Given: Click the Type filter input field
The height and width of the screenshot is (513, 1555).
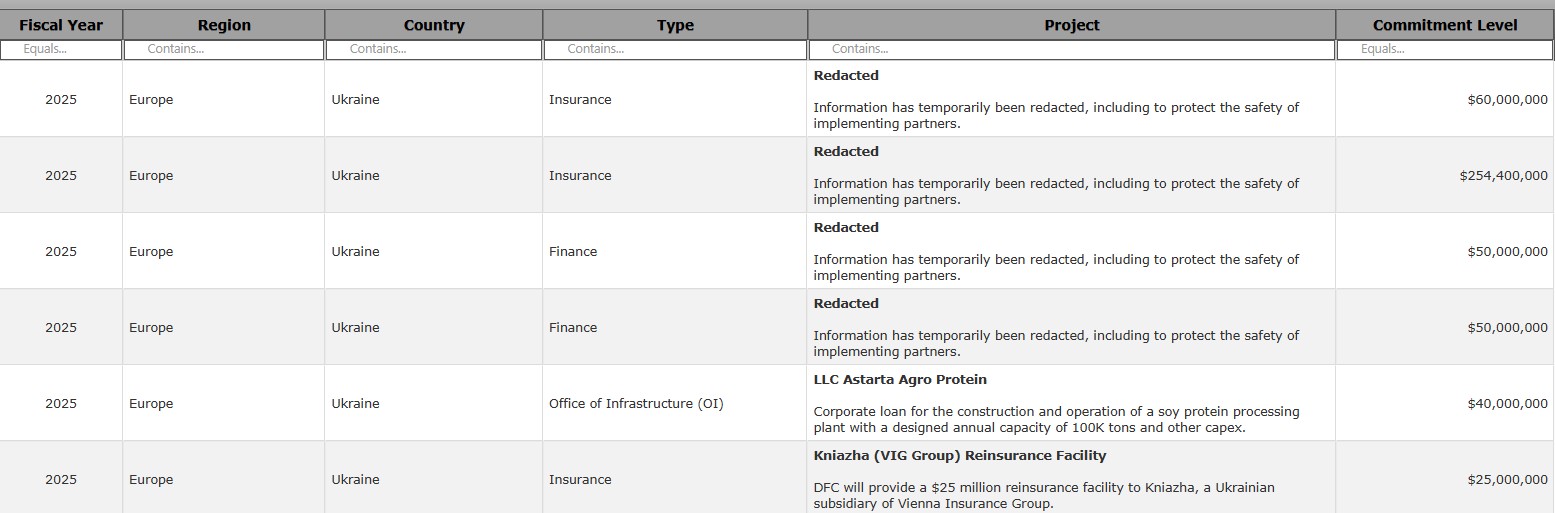Looking at the screenshot, I should pos(675,49).
